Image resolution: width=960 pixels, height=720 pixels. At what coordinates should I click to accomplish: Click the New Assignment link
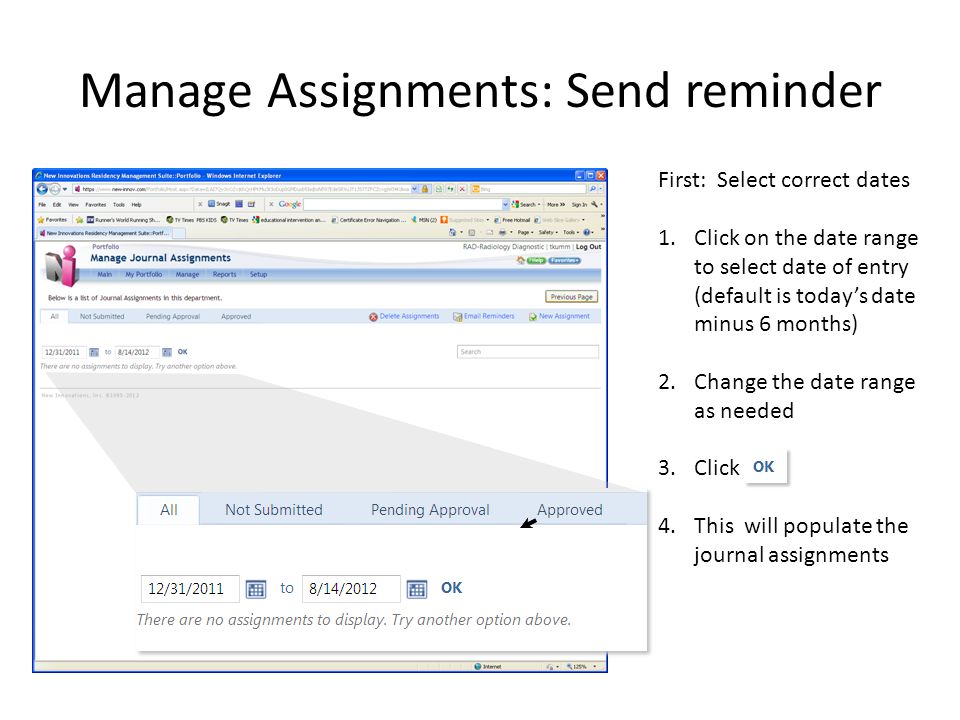(x=560, y=317)
